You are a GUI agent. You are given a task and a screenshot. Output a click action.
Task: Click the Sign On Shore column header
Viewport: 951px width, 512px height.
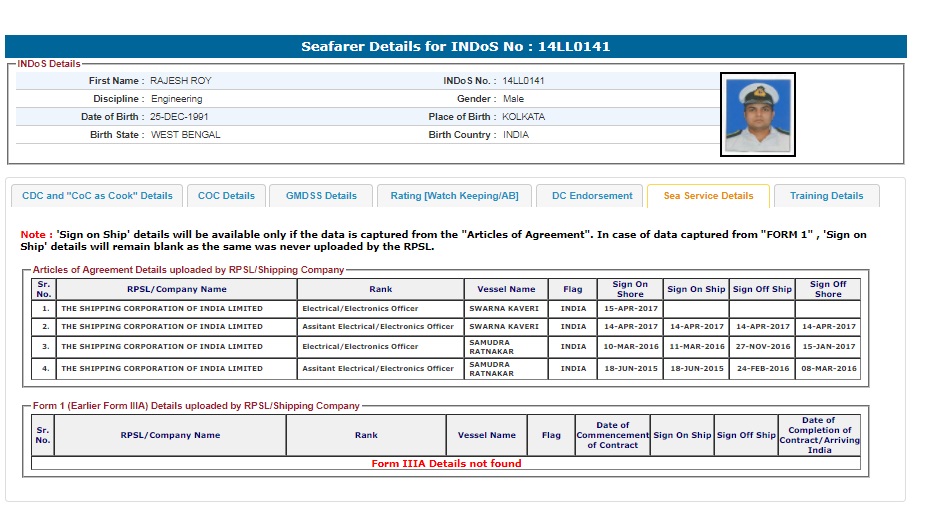point(629,289)
